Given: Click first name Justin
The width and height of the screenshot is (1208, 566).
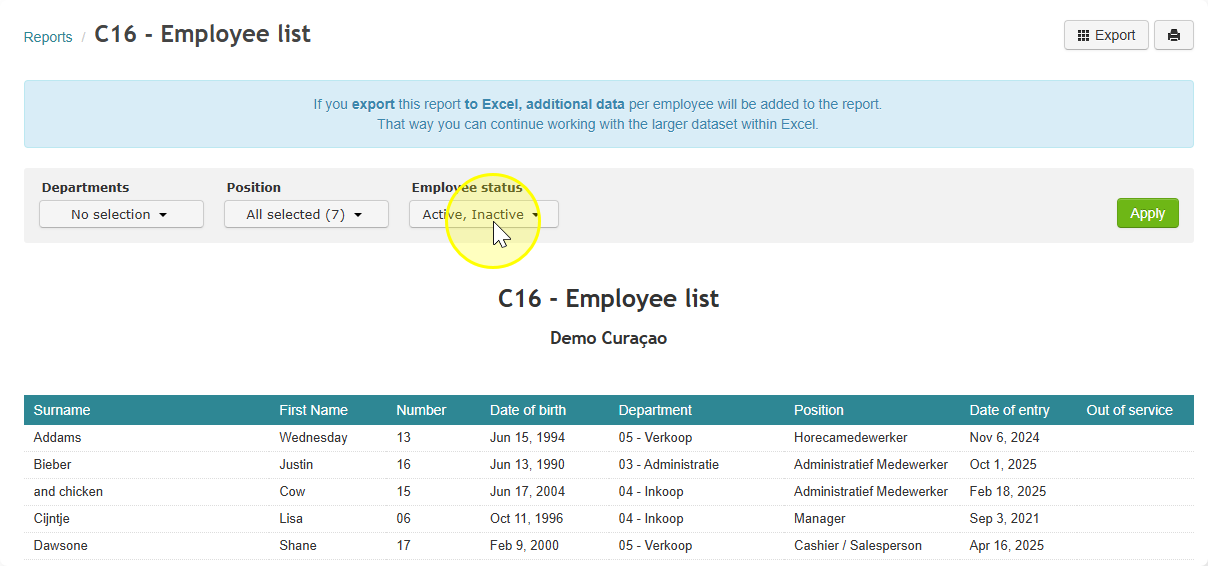Looking at the screenshot, I should click(296, 464).
